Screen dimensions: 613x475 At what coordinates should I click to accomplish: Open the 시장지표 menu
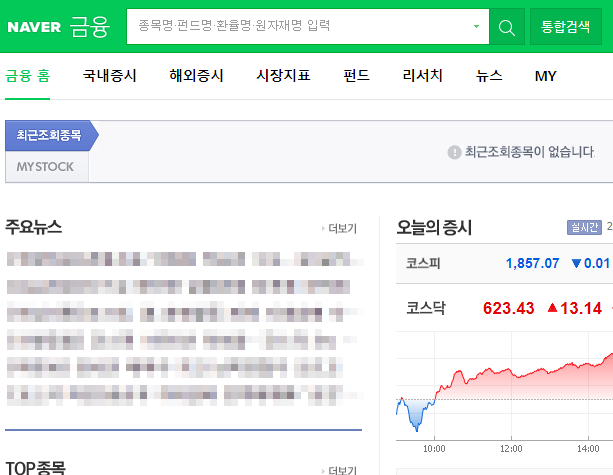283,76
